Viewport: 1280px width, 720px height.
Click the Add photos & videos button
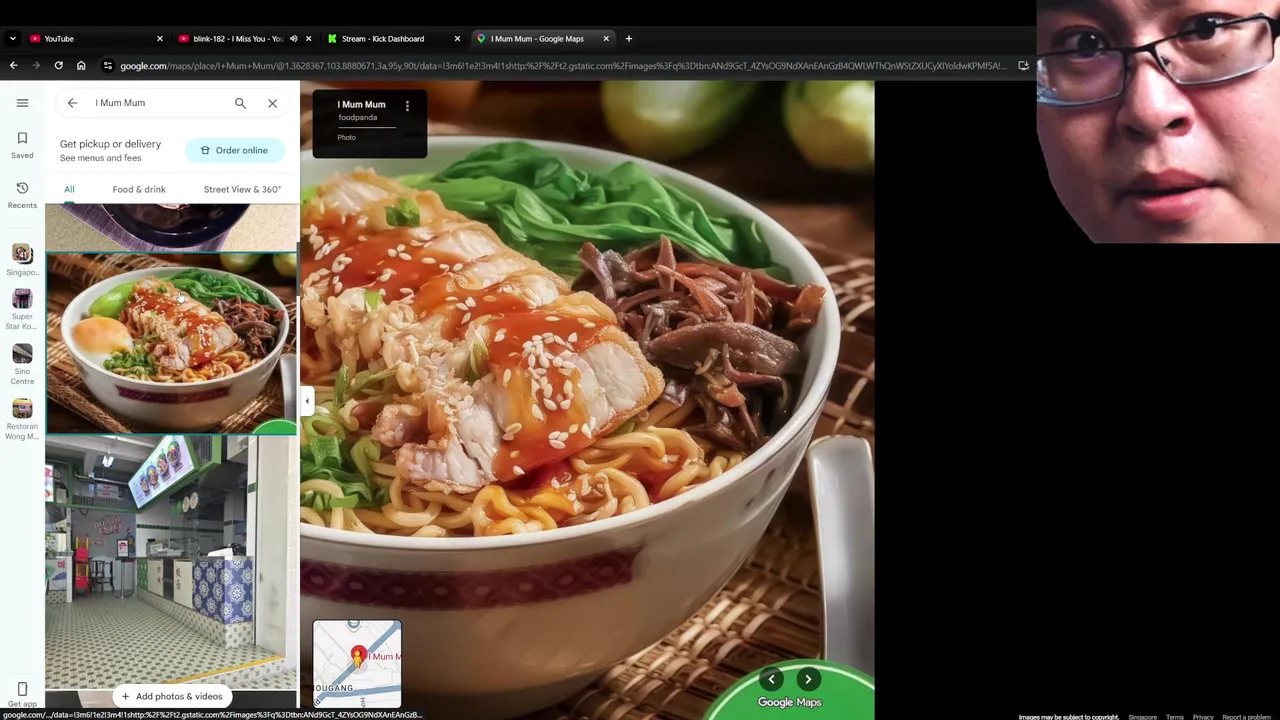(x=171, y=696)
